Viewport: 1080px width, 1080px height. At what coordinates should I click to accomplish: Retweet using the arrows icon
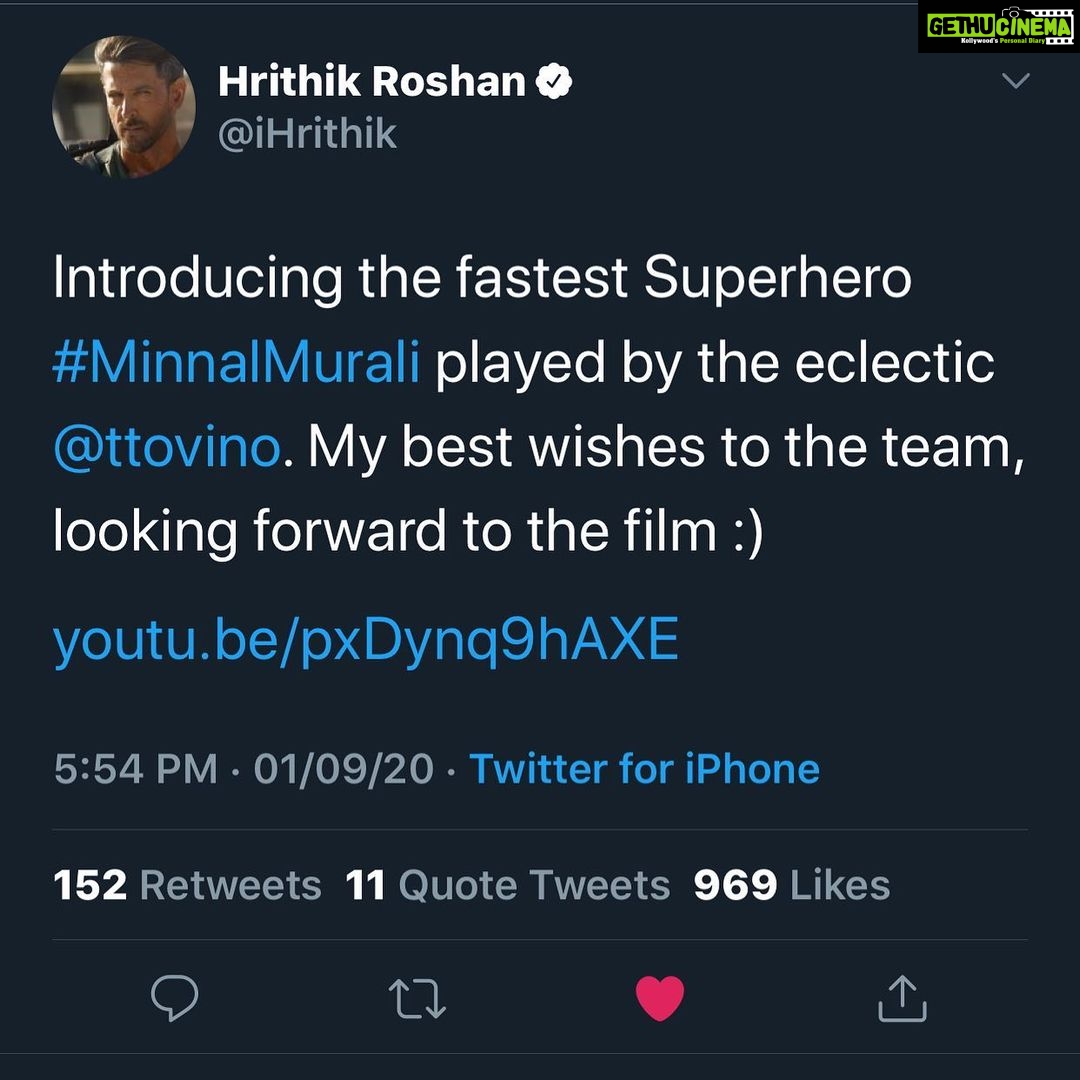click(x=417, y=999)
